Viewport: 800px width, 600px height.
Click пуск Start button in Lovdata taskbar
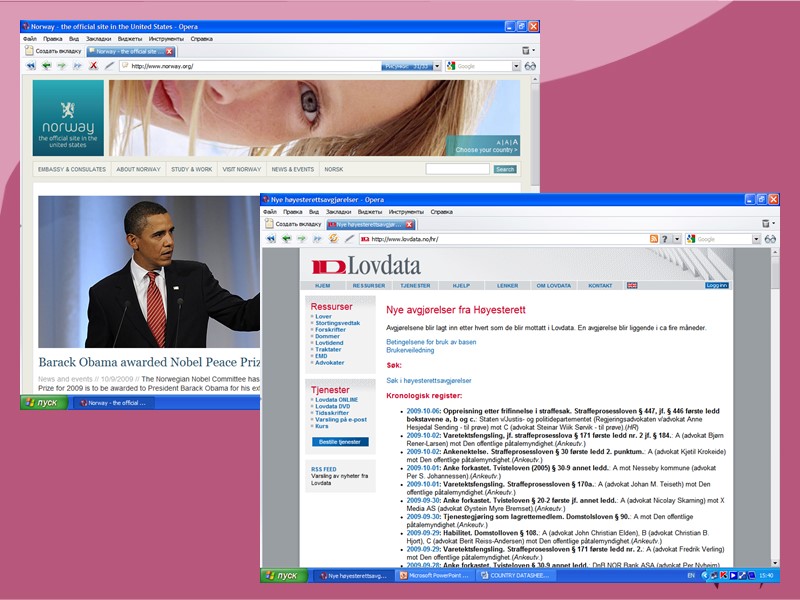pyautogui.click(x=284, y=576)
